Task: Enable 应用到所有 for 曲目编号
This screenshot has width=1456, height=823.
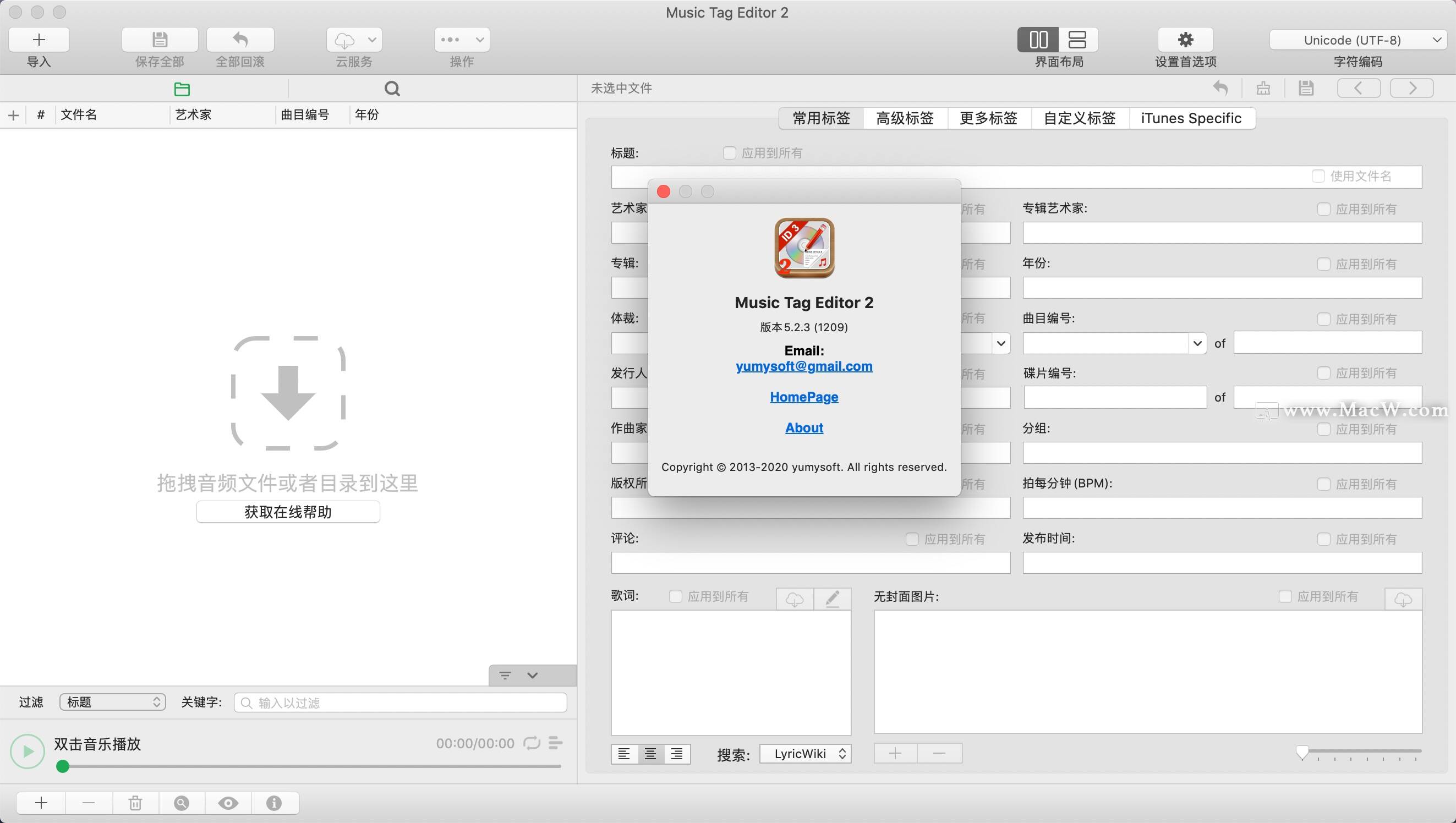Action: 1324,319
